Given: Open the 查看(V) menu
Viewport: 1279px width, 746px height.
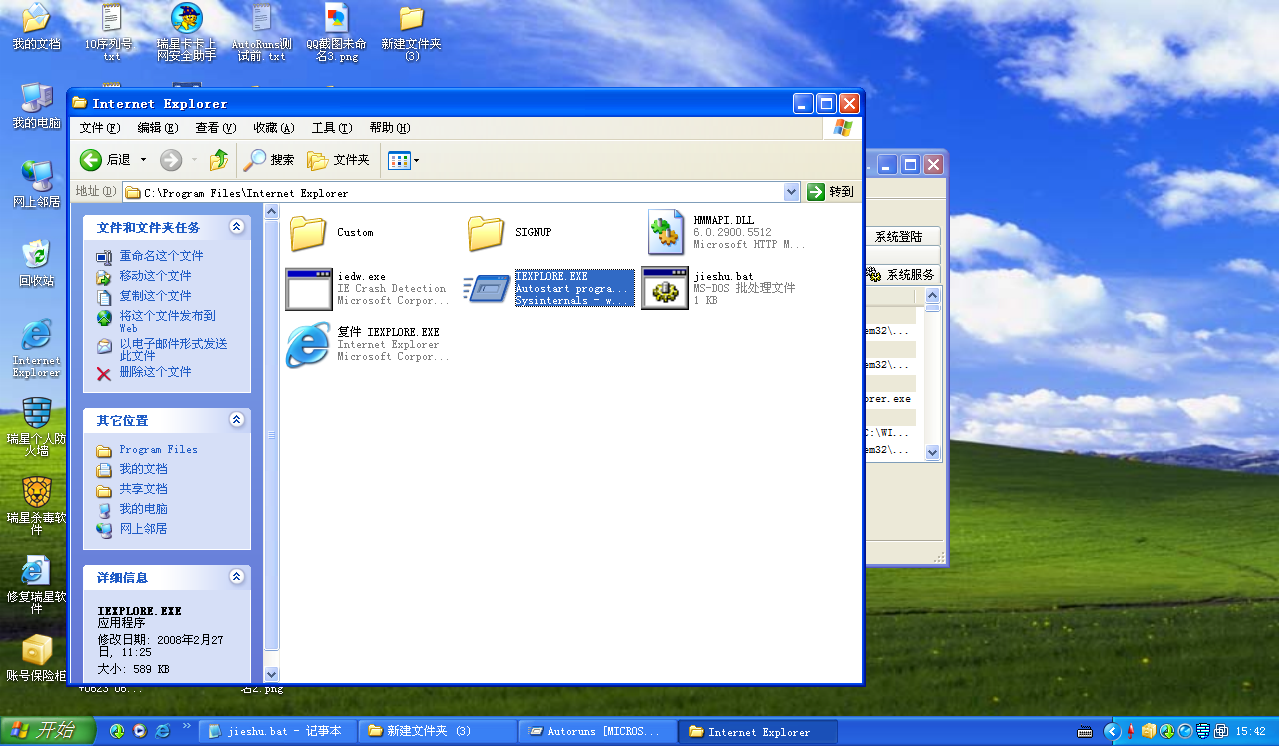Looking at the screenshot, I should 215,128.
